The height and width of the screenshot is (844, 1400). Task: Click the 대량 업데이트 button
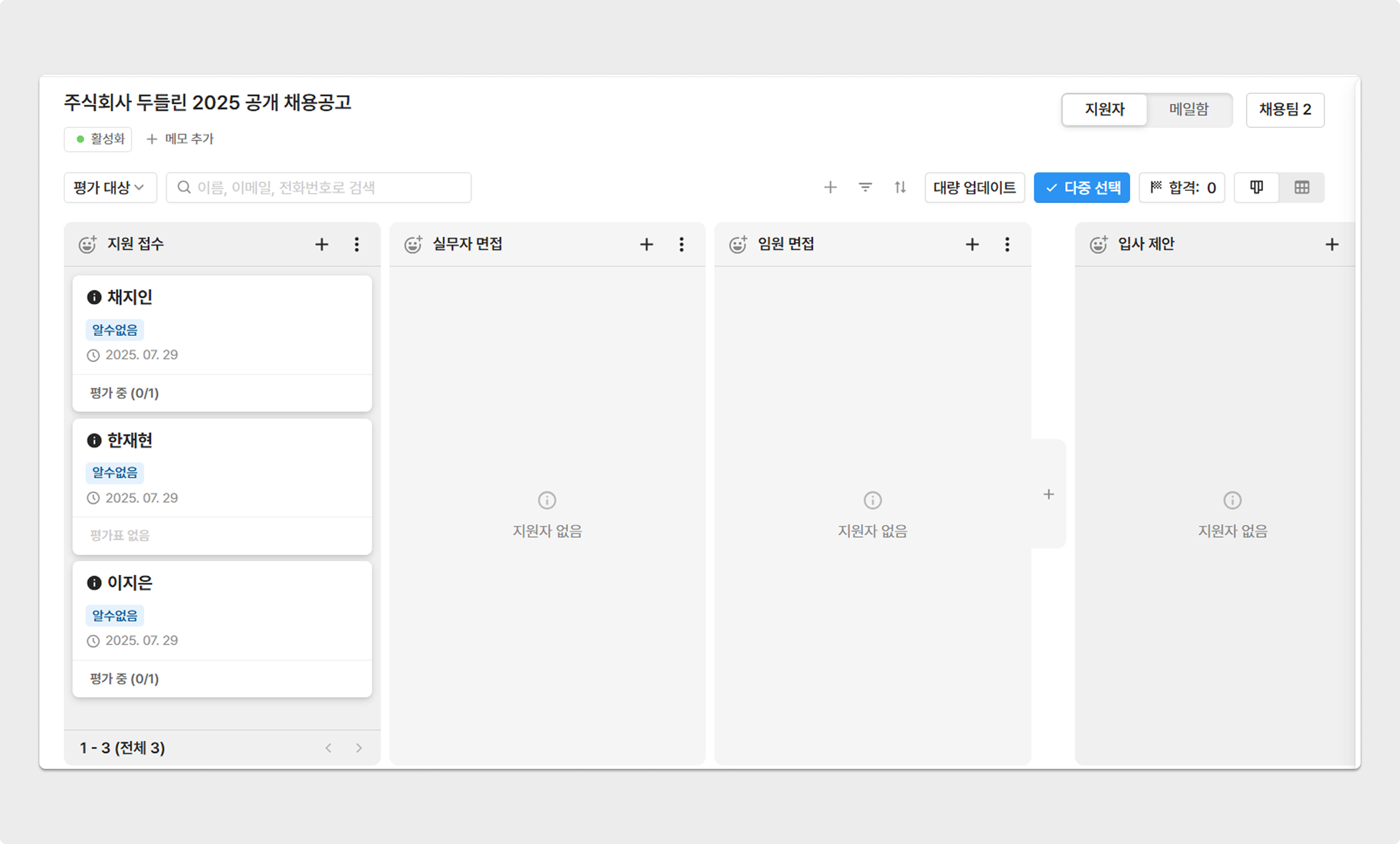pyautogui.click(x=974, y=187)
